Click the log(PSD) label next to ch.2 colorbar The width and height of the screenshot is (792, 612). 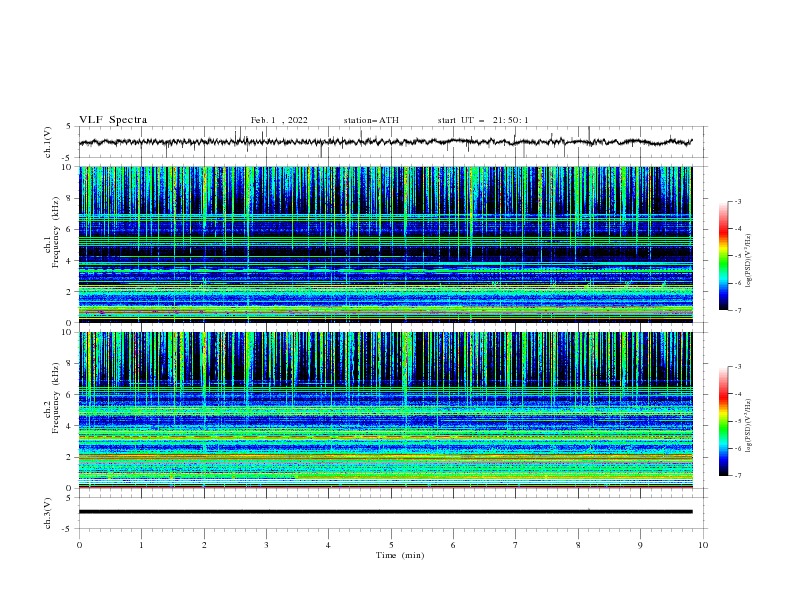click(749, 425)
